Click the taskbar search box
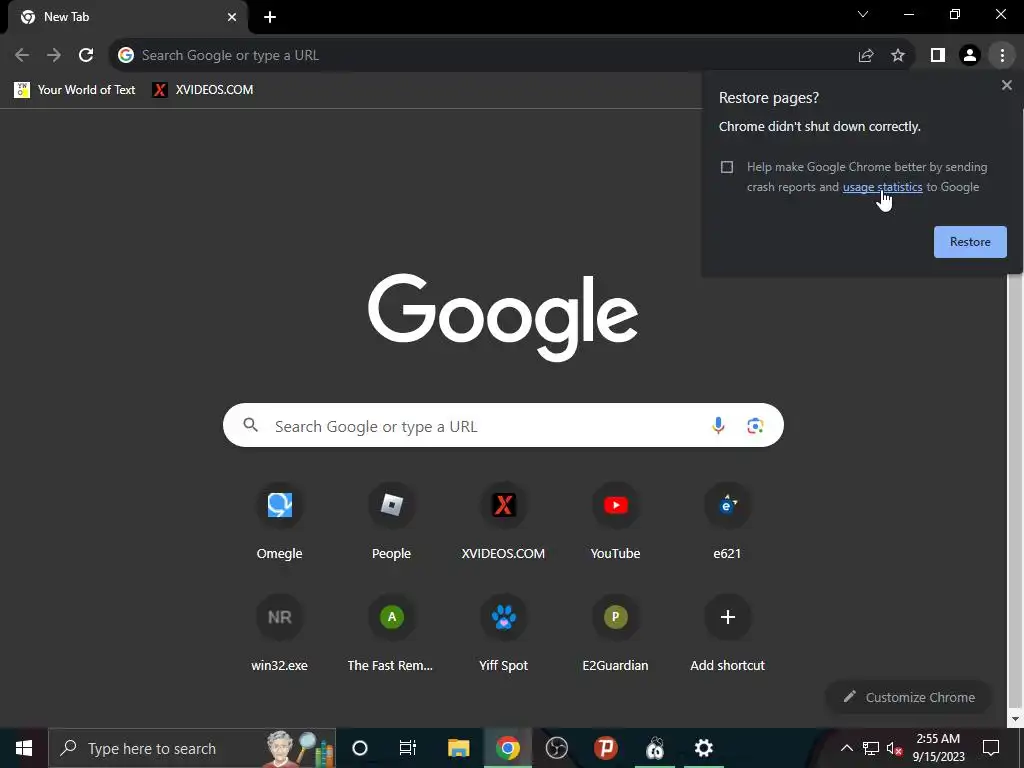The width and height of the screenshot is (1024, 768). click(192, 748)
